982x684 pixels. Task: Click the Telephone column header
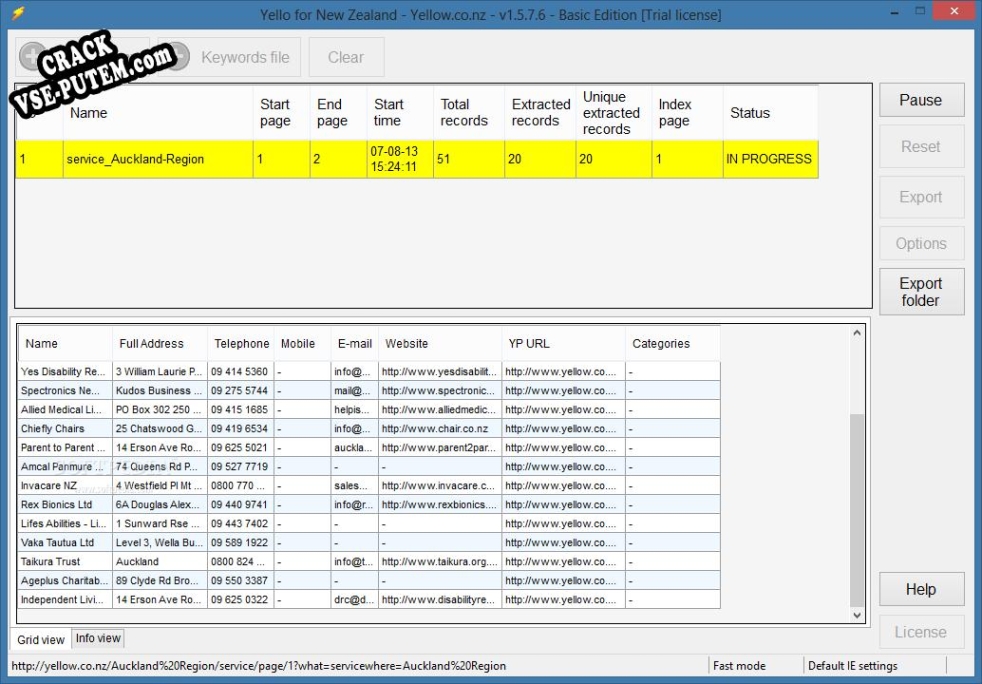coord(240,344)
